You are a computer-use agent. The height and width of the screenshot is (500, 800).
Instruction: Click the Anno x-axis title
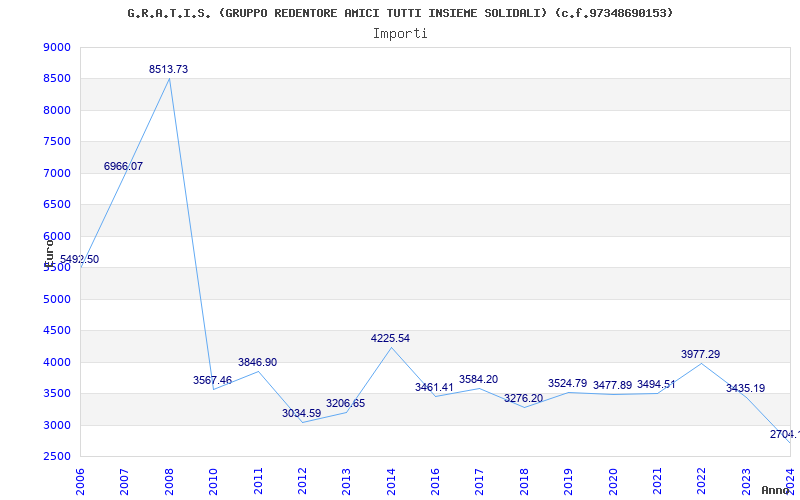777,491
